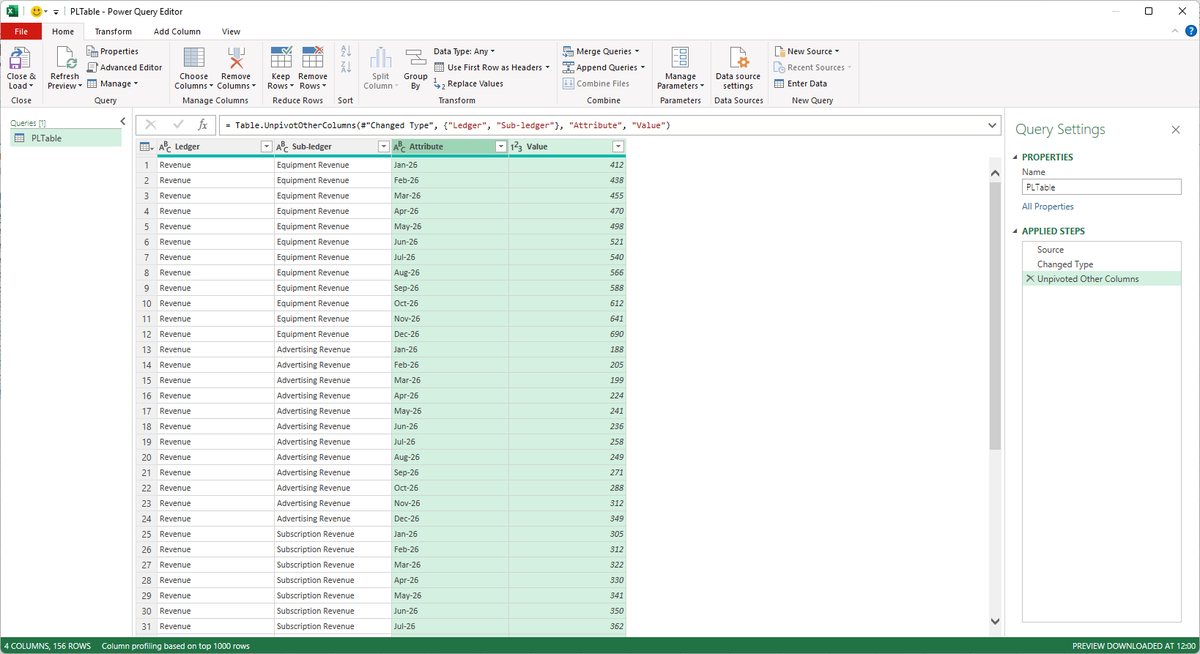1200x654 pixels.
Task: Click the smiley feedback icon in title bar
Action: click(x=36, y=11)
